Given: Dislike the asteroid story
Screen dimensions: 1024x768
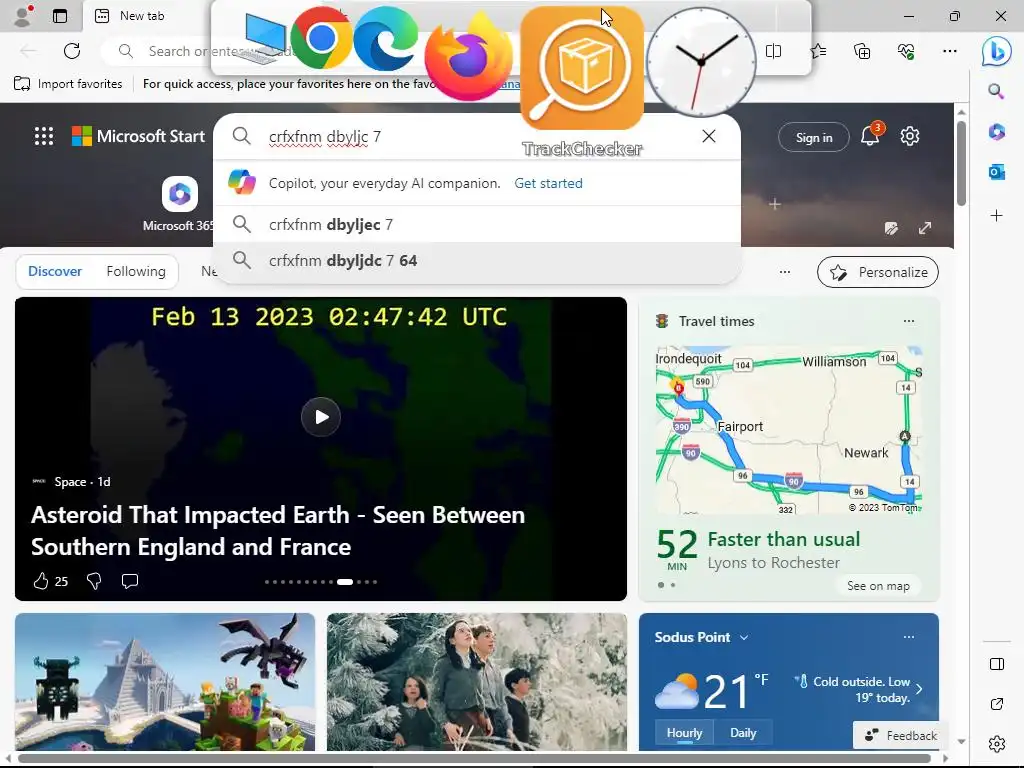Looking at the screenshot, I should pyautogui.click(x=94, y=581).
